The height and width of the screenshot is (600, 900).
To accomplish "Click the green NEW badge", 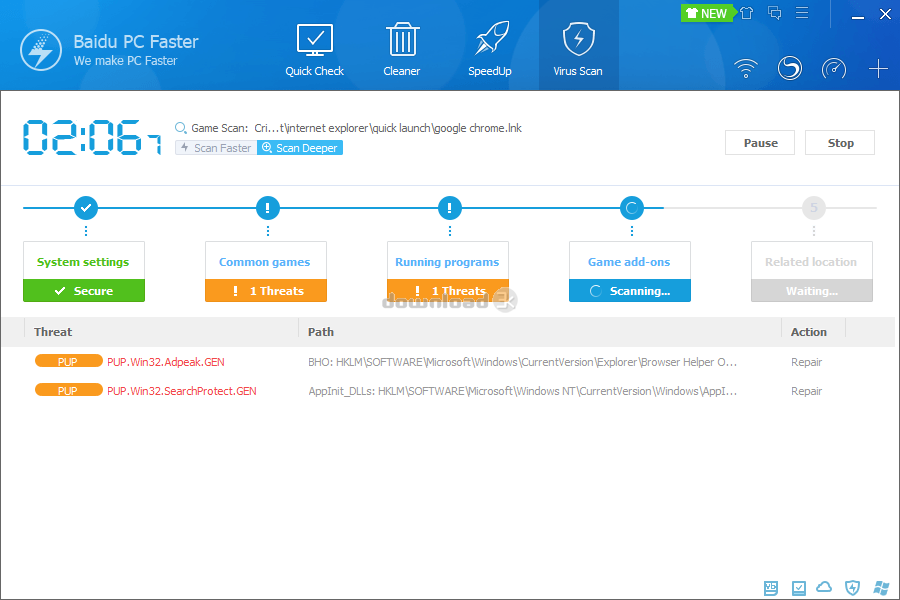I will pos(706,13).
